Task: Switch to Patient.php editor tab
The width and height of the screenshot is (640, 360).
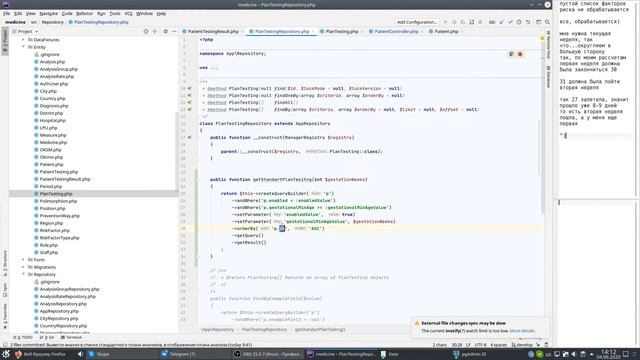Action: [x=446, y=31]
